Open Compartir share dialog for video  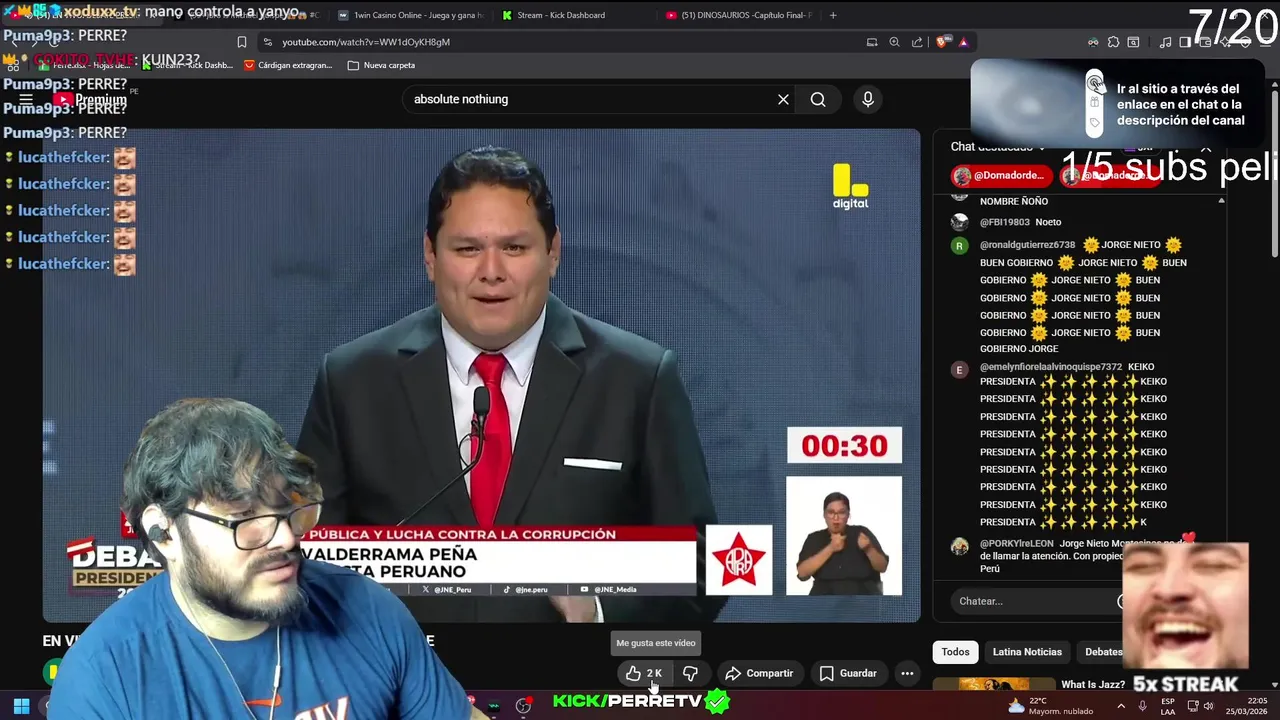tap(759, 673)
